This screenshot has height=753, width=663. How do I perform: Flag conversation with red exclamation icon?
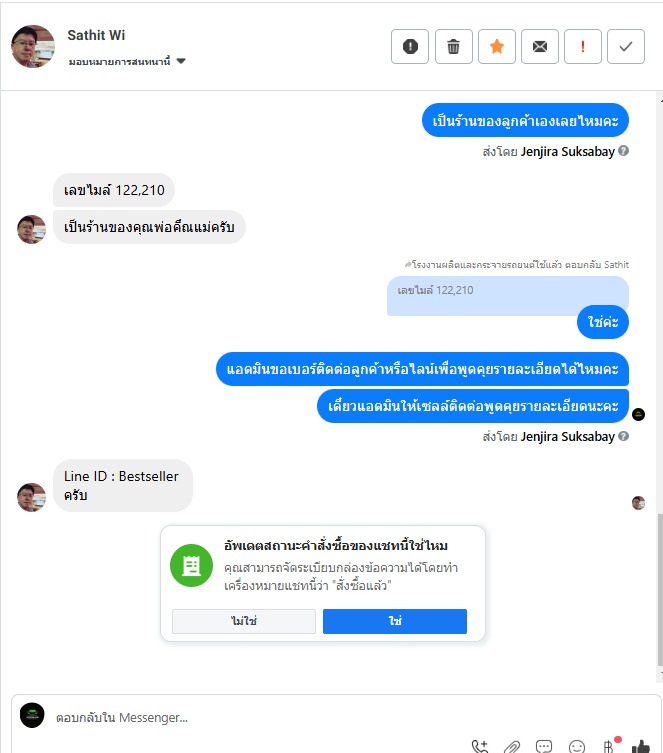click(582, 47)
